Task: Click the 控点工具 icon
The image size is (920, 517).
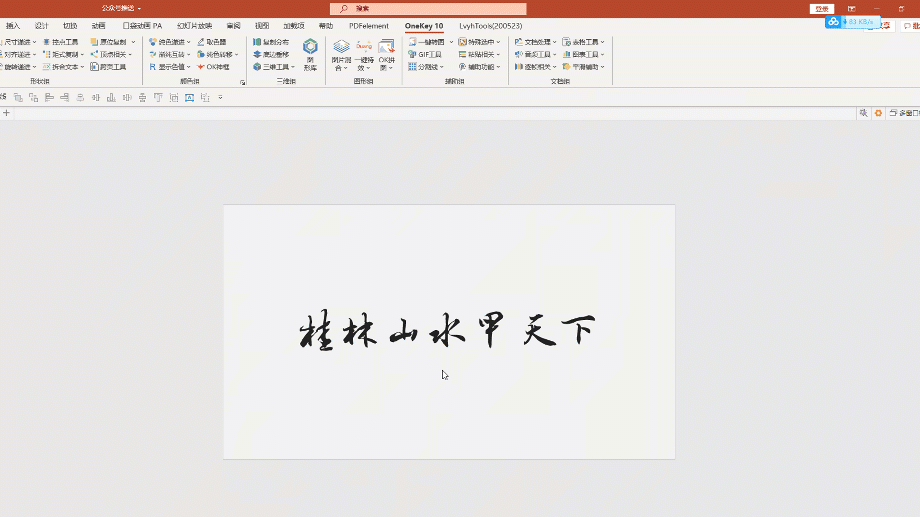Action: [47, 42]
